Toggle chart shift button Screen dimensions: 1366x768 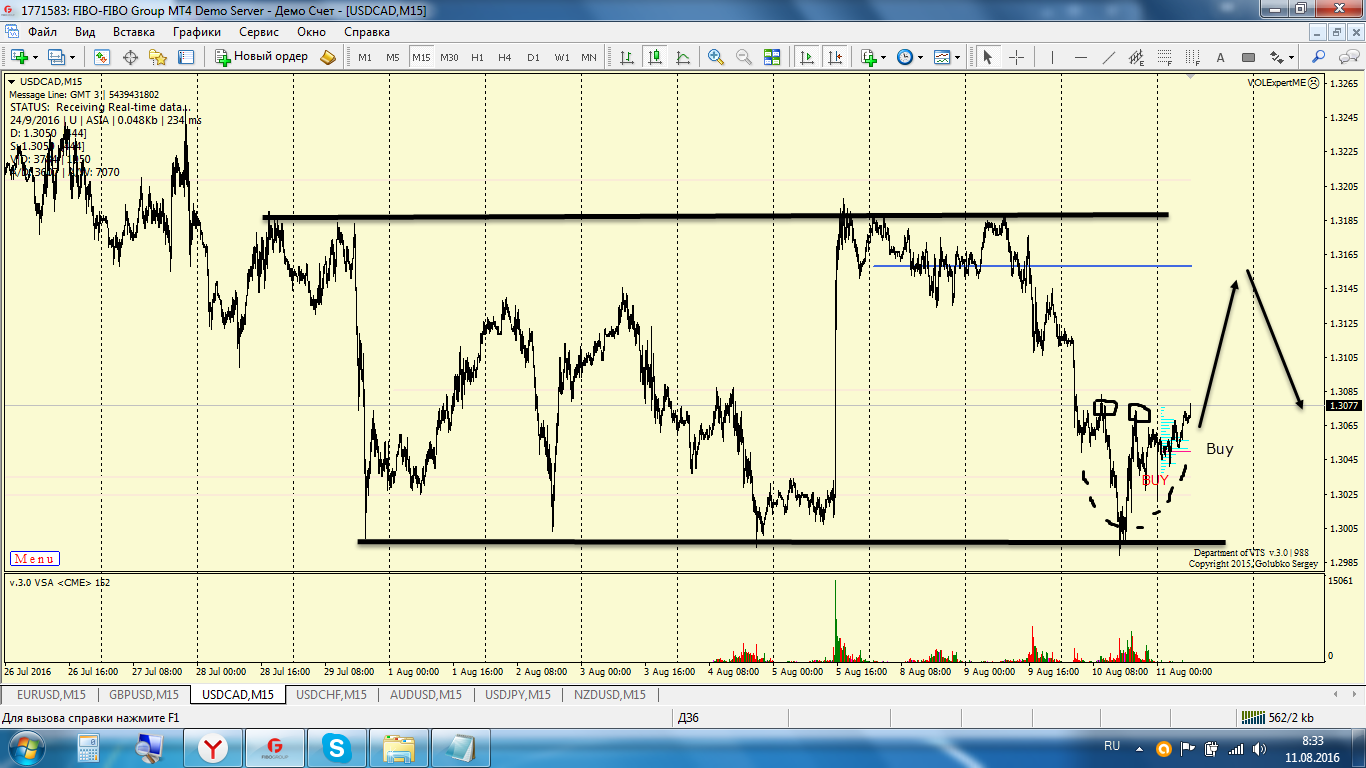835,57
